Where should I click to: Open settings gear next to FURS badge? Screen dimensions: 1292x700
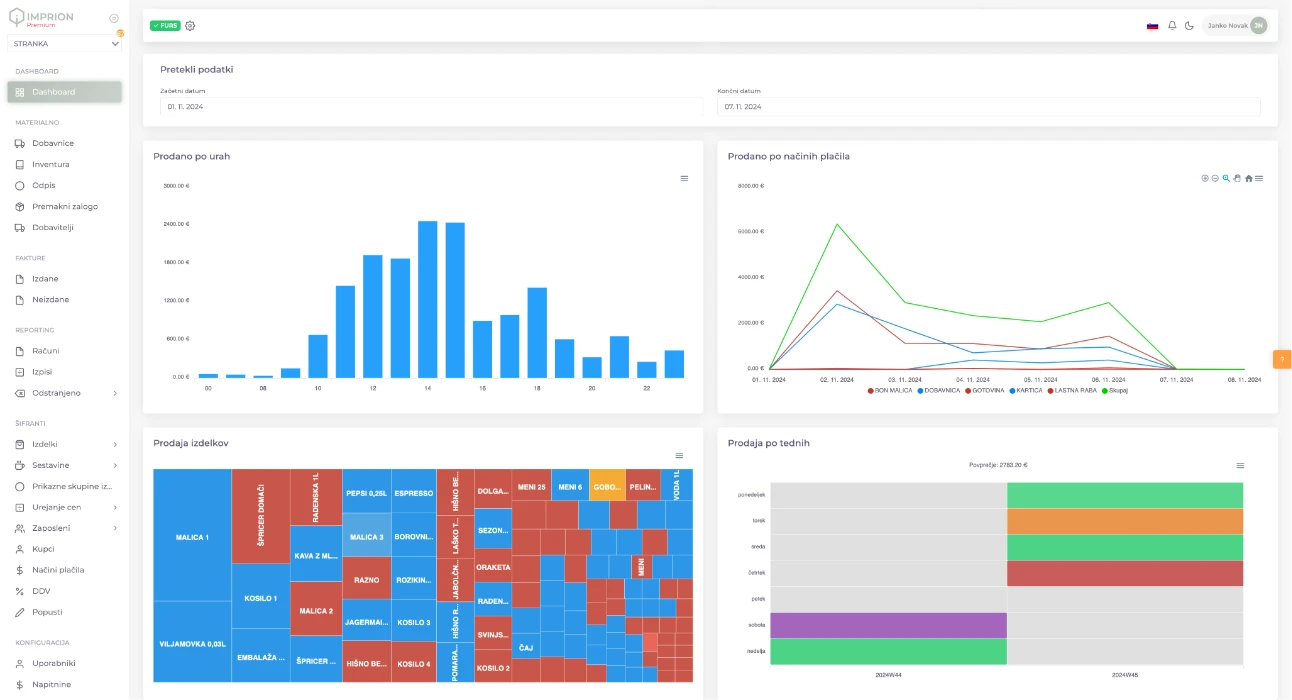(x=190, y=25)
